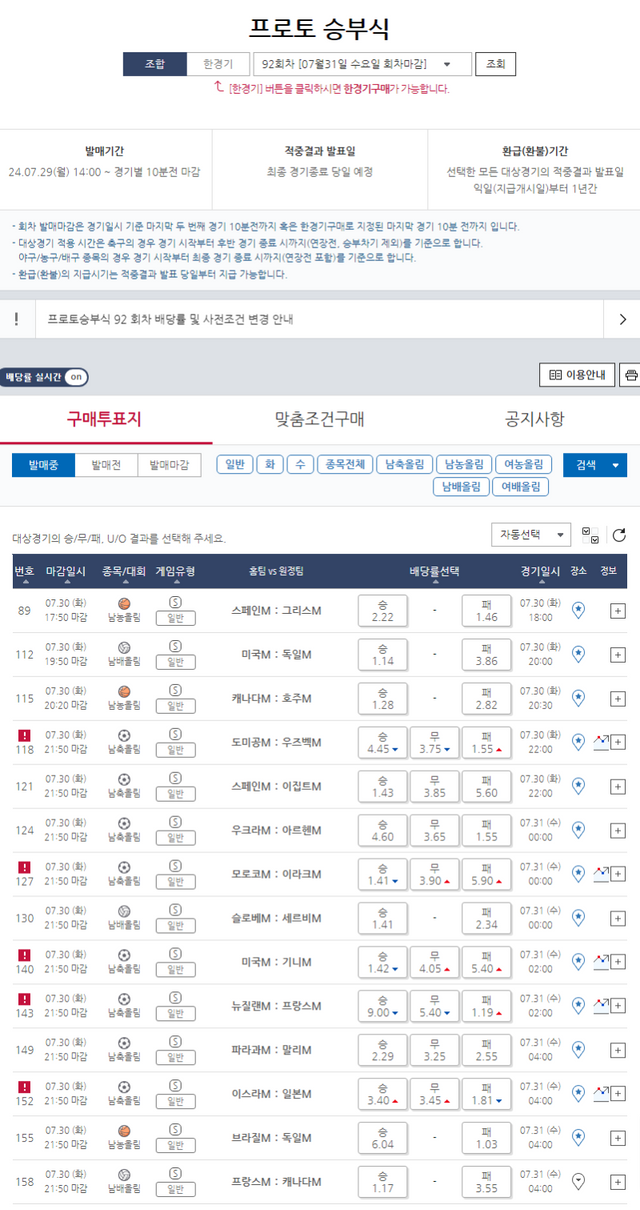Image resolution: width=640 pixels, height=1210 pixels.
Task: Open venue pin for 스페인M vs 그리스M
Action: pyautogui.click(x=578, y=610)
